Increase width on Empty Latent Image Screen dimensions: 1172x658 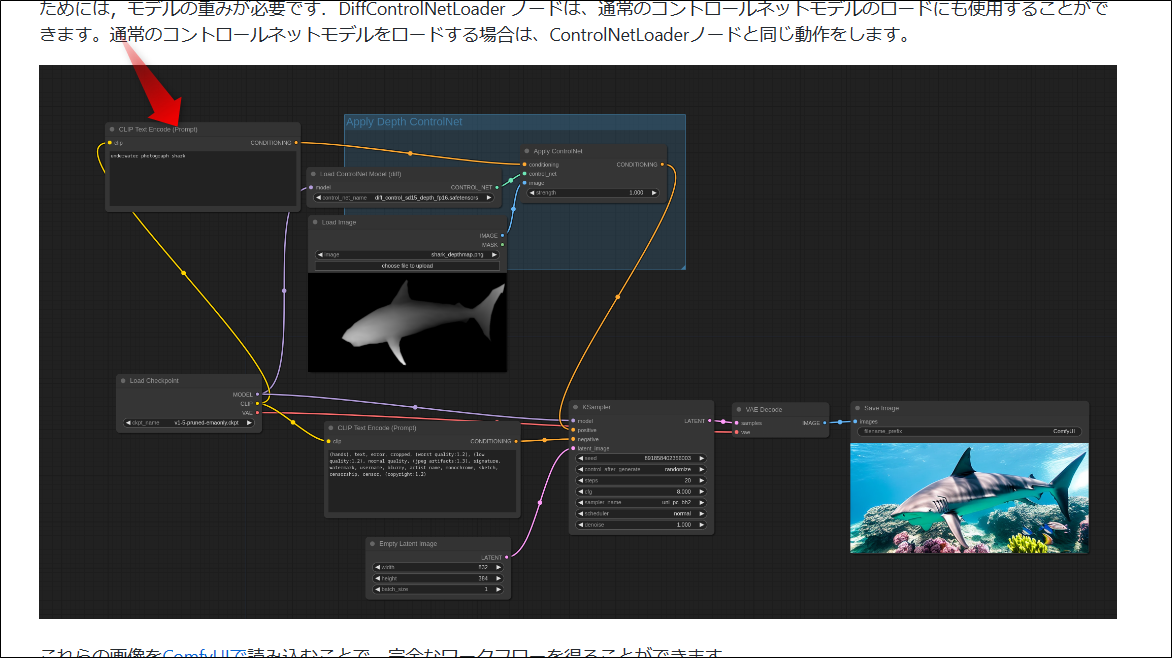pos(499,568)
